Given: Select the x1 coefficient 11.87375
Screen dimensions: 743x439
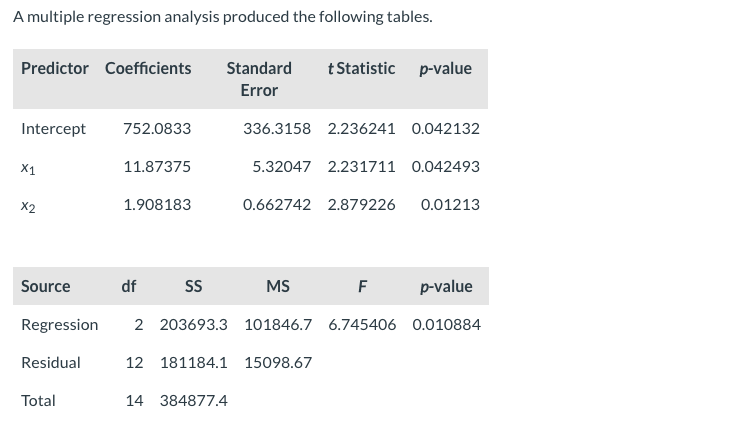Looking at the screenshot, I should coord(157,166).
